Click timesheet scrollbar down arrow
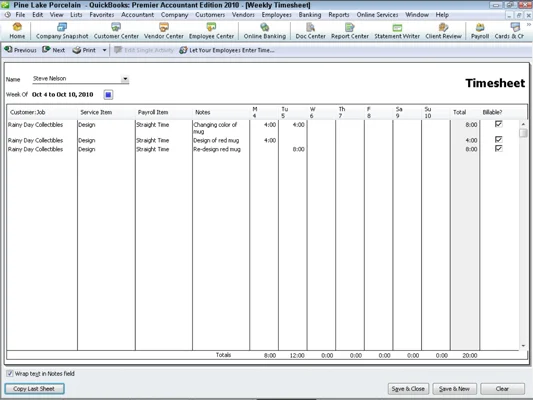This screenshot has width=533, height=400. tap(523, 346)
